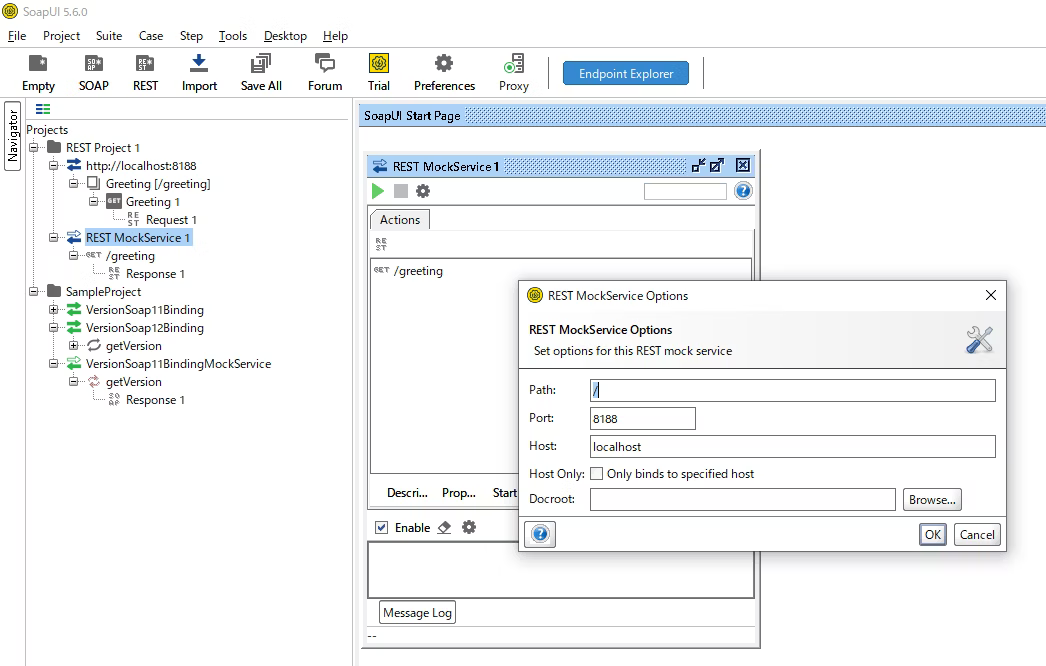Viewport: 1046px width, 666px height.
Task: Open the Trial icon in toolbar
Action: [x=379, y=64]
